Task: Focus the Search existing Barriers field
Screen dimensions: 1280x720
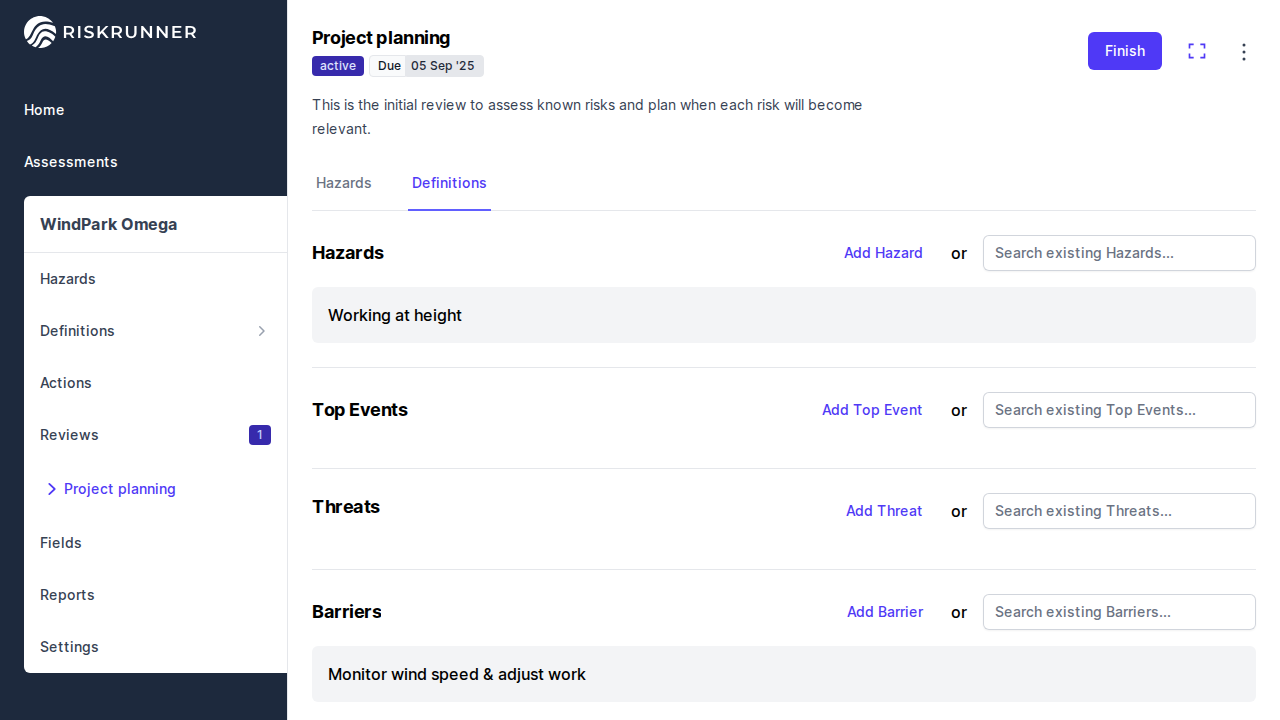Action: tap(1119, 612)
